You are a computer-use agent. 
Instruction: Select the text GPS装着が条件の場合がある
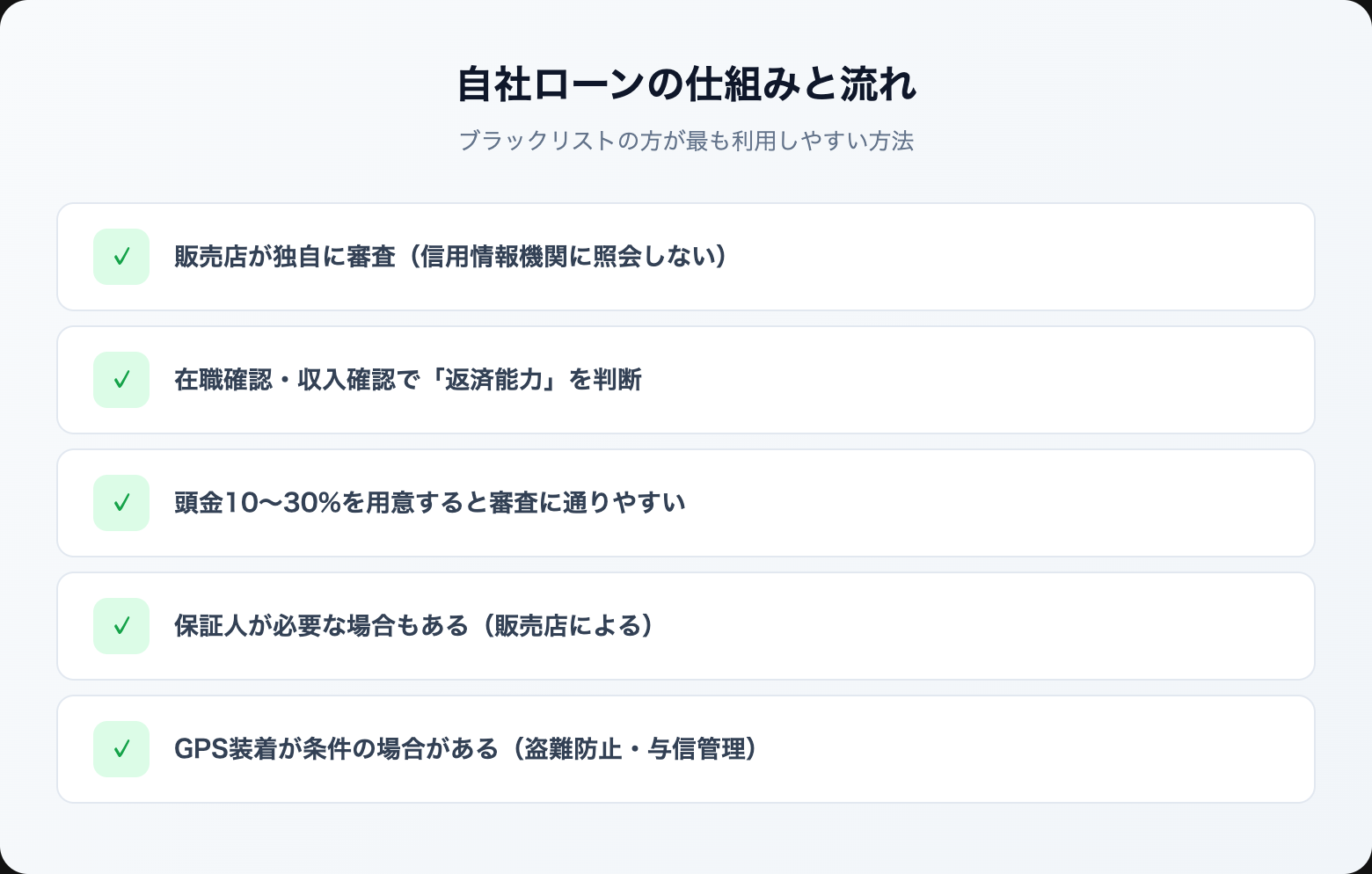coord(336,749)
